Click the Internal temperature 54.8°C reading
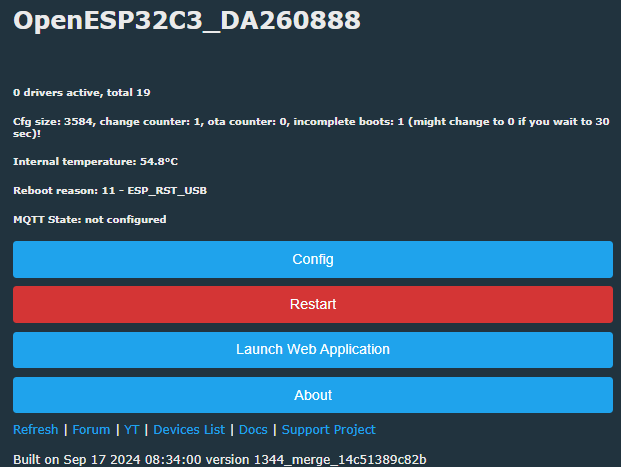 click(x=95, y=162)
